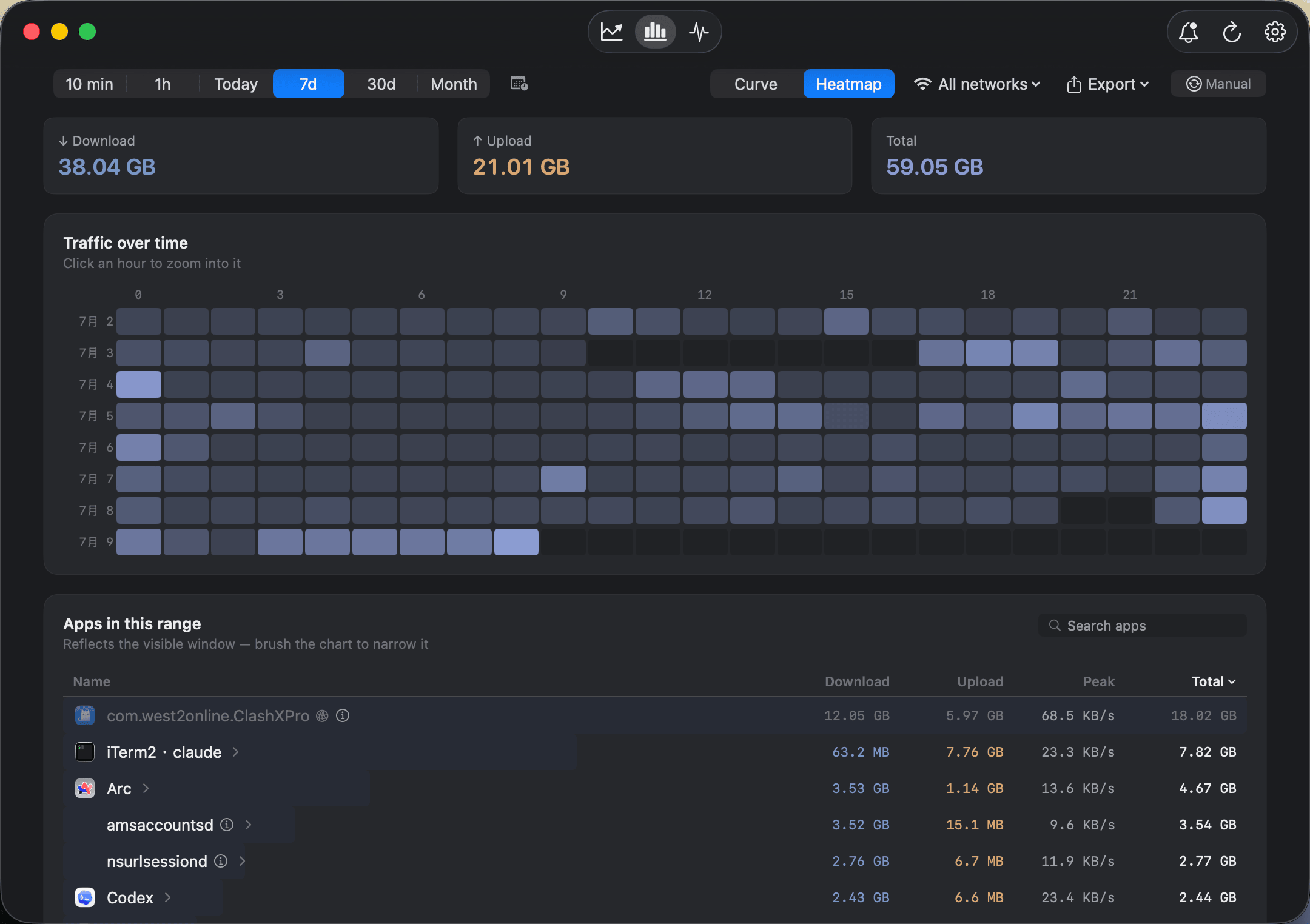Image resolution: width=1310 pixels, height=924 pixels.
Task: Open the All networks dropdown
Action: click(977, 84)
